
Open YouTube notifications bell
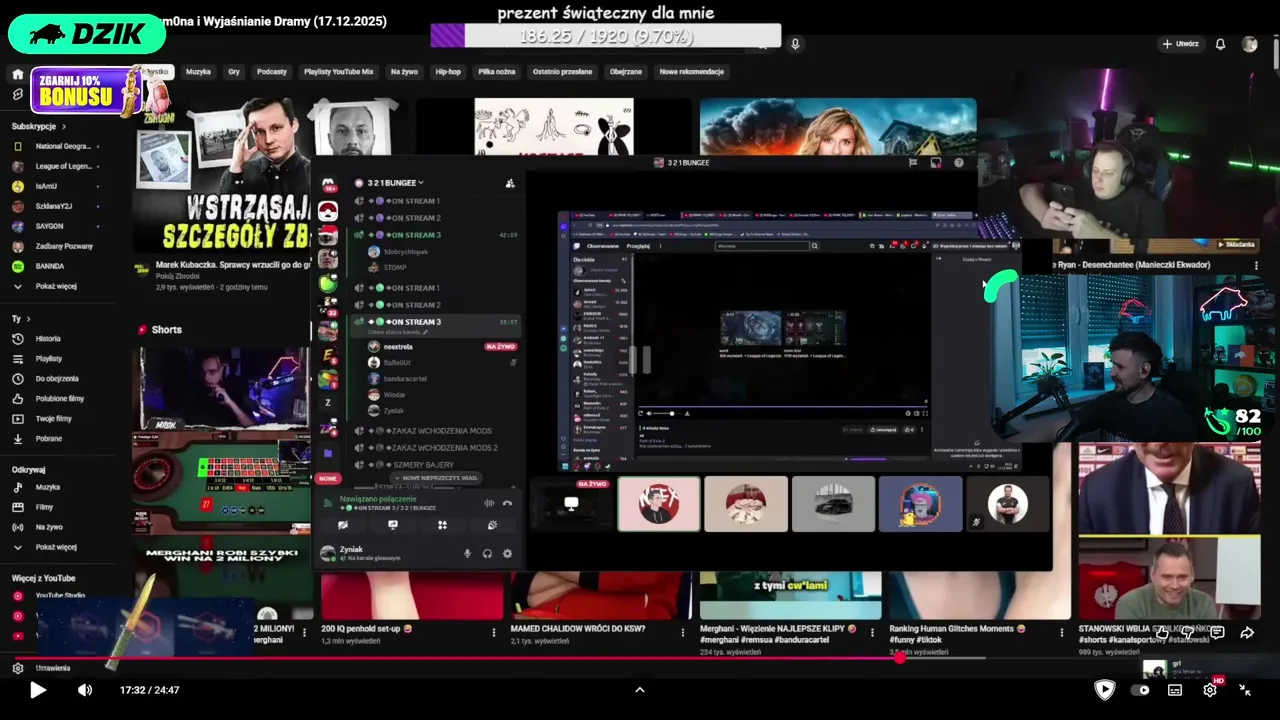pyautogui.click(x=1220, y=44)
